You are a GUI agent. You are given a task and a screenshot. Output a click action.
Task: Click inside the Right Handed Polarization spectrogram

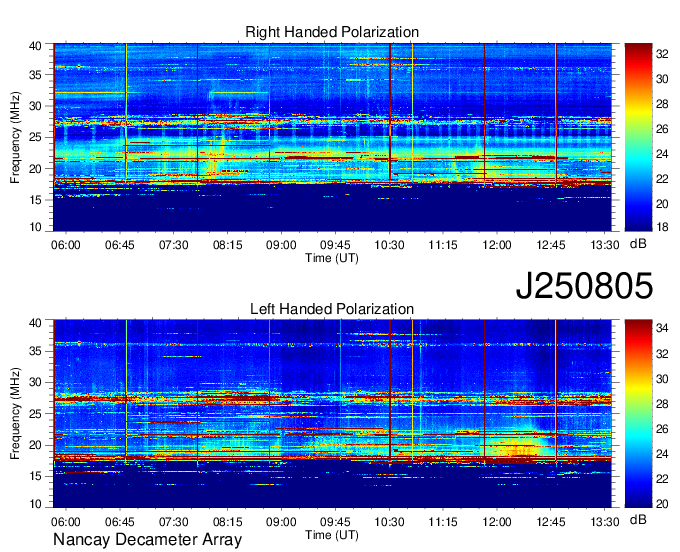point(332,137)
